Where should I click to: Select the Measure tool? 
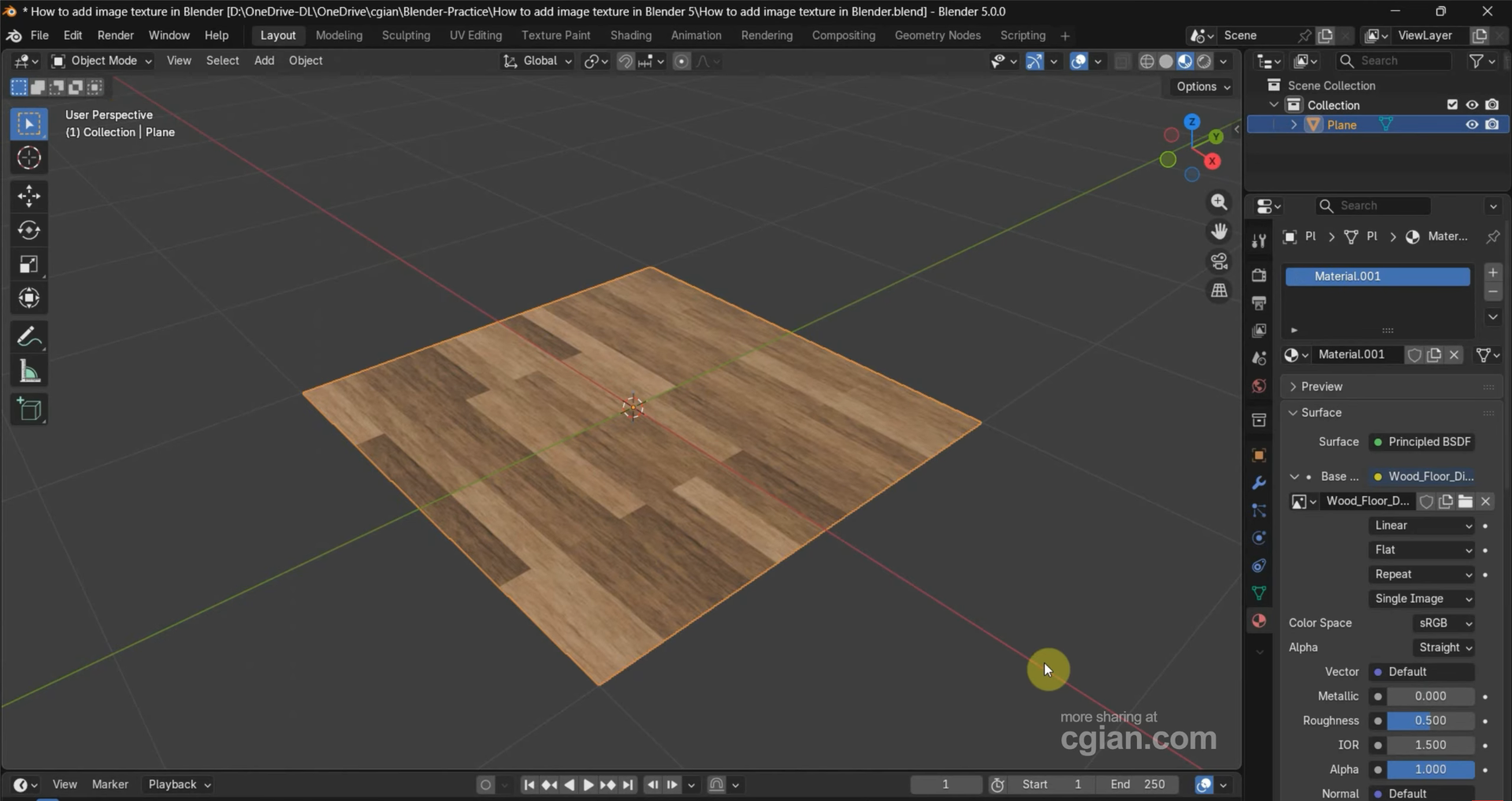click(x=29, y=371)
